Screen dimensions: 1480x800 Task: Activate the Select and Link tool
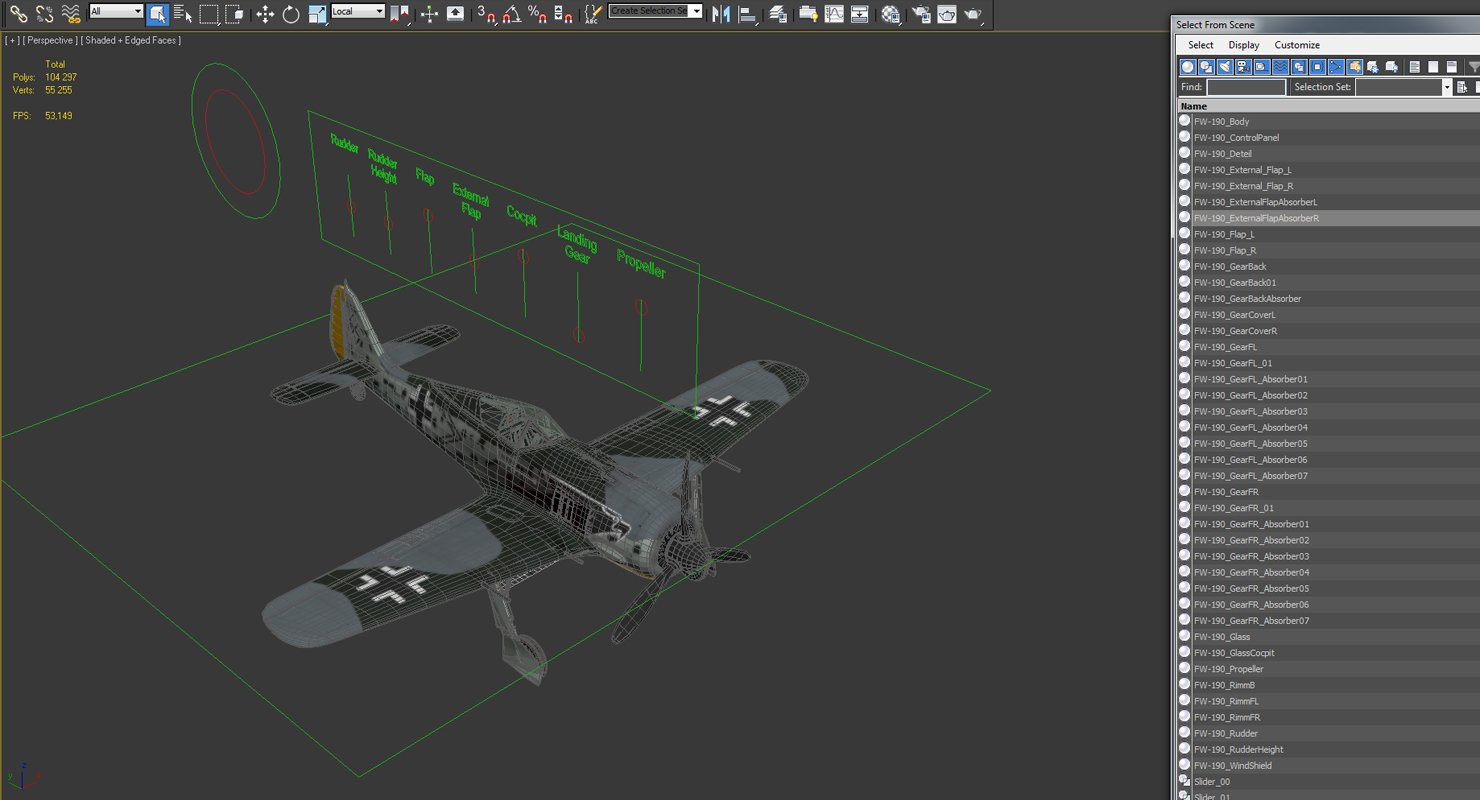pos(18,14)
